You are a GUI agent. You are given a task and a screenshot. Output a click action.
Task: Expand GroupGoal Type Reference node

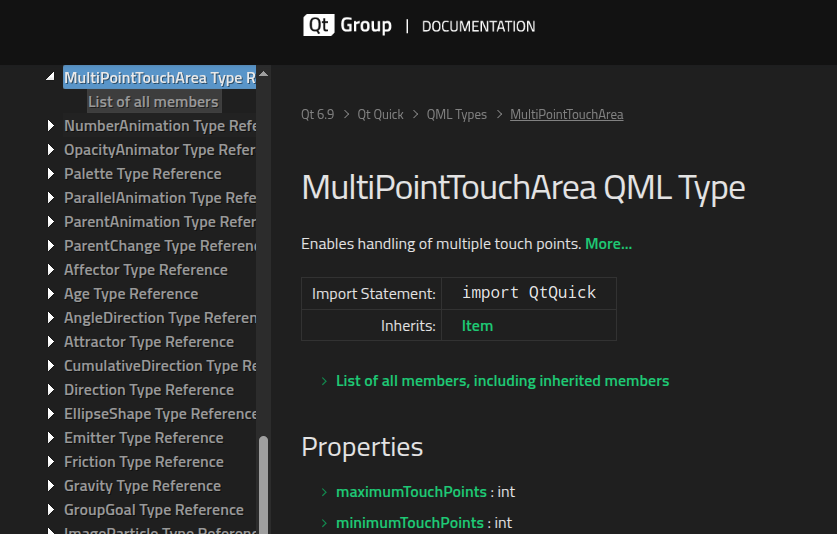tap(51, 510)
